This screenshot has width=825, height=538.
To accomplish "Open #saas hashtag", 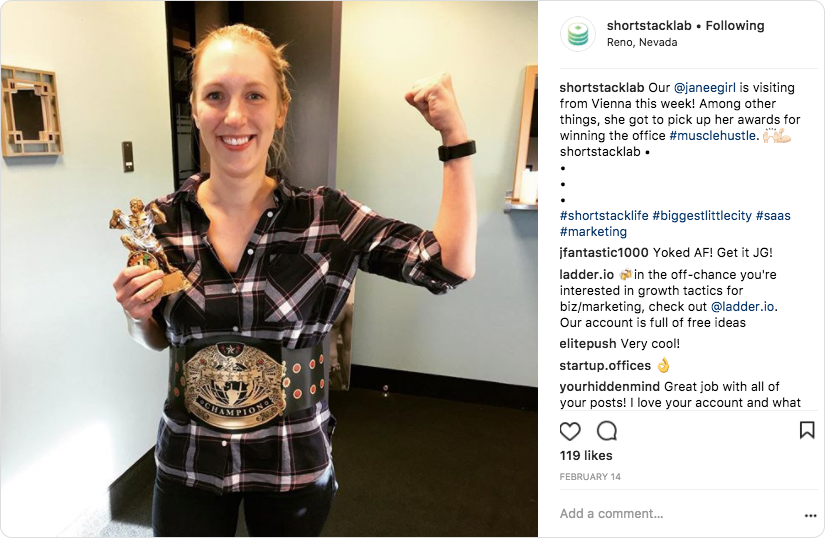I will click(773, 215).
